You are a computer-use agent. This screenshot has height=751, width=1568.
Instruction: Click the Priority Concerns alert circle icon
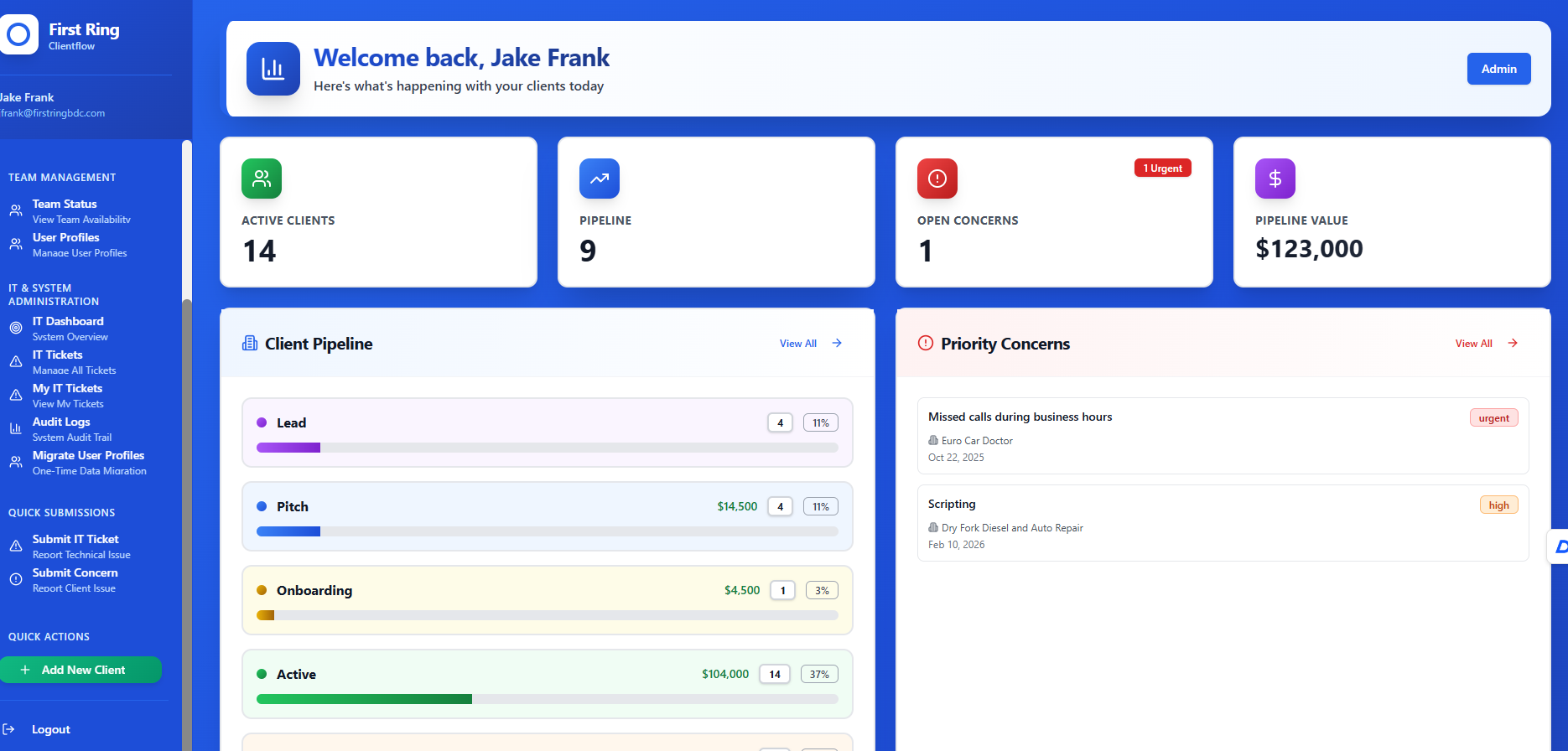click(926, 343)
